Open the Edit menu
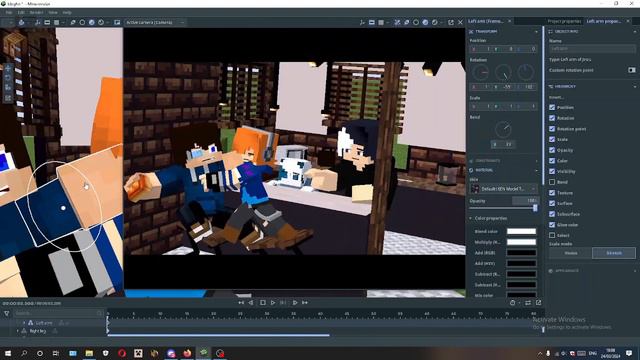Screen dimensions: 640x360 tap(21, 13)
